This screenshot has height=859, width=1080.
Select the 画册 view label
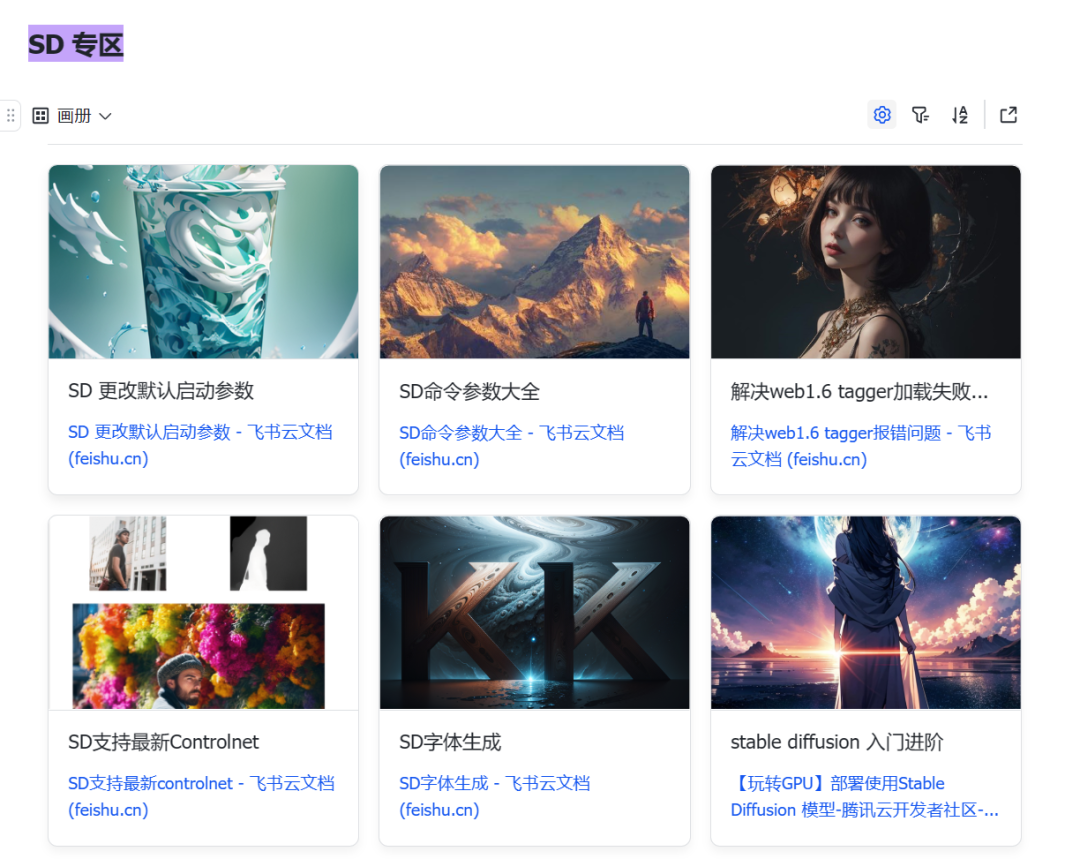pyautogui.click(x=74, y=116)
